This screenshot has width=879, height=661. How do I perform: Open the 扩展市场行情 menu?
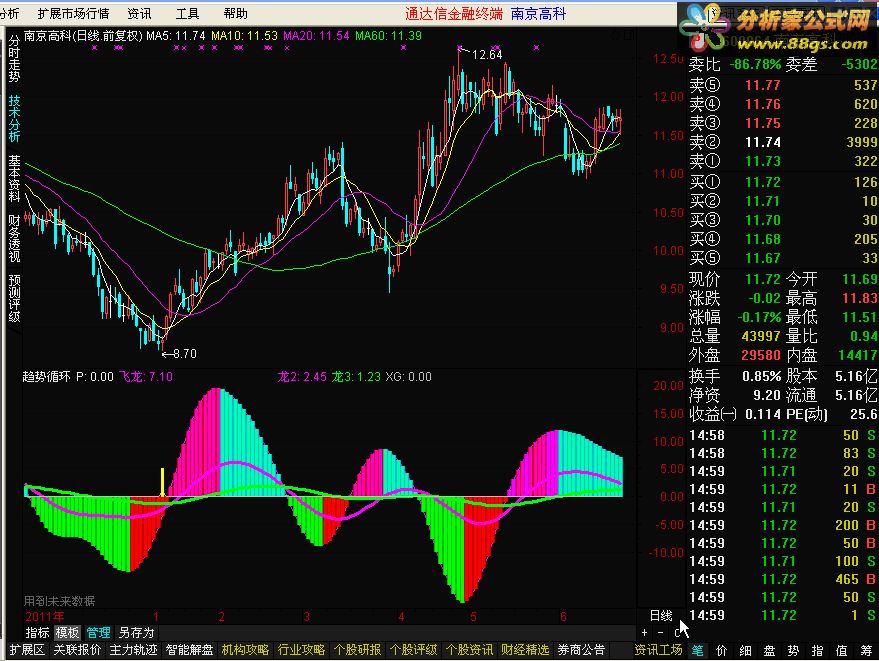coord(73,13)
